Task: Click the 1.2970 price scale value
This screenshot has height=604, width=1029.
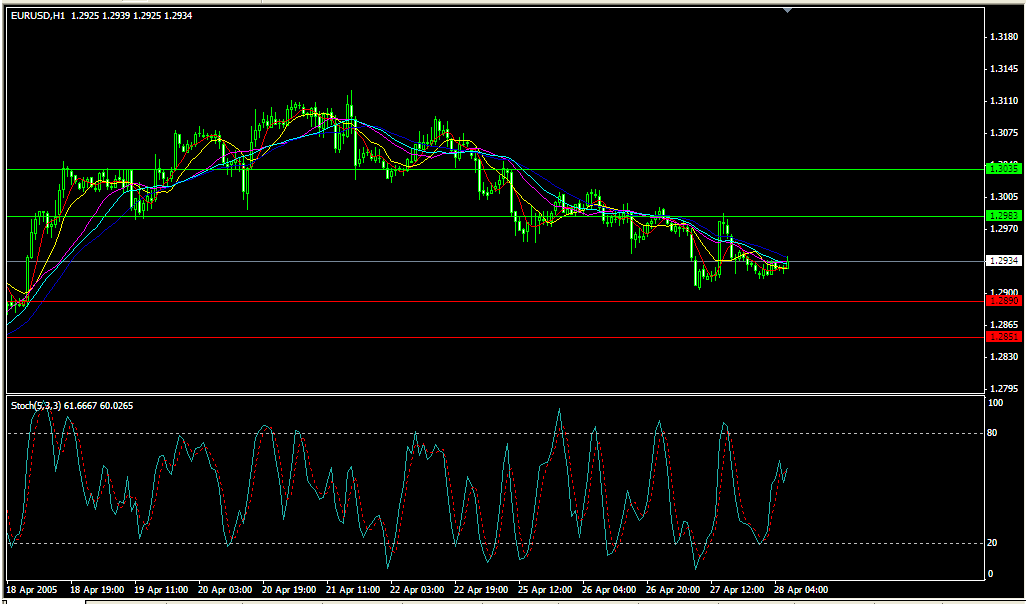Action: point(1003,229)
